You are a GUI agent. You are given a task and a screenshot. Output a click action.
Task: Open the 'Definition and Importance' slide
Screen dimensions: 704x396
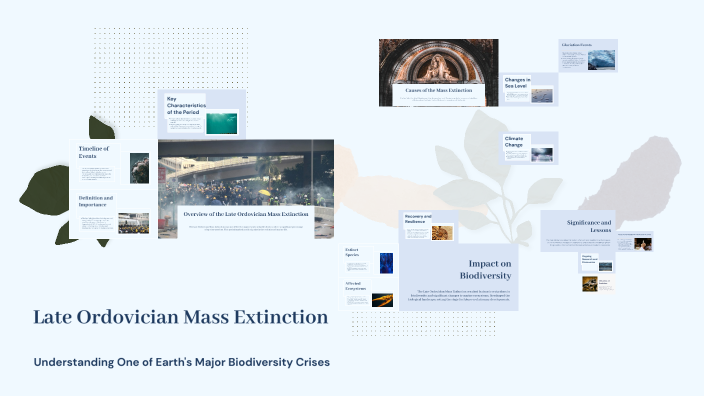click(113, 214)
